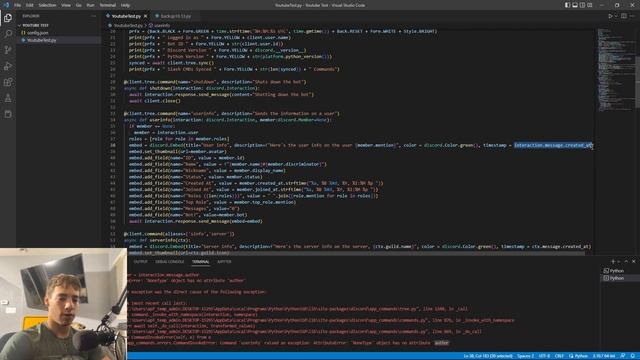The image size is (640, 360).
Task: Open the Explorer view in activity bar
Action: [x=8, y=18]
